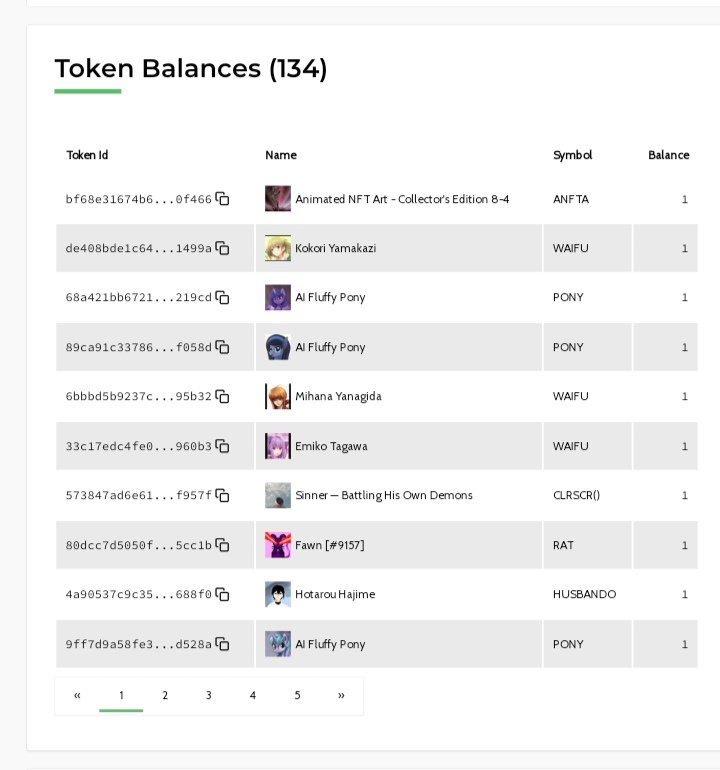Open Animated NFT Art Collector's Edition 8-4
The image size is (720, 770).
click(402, 199)
